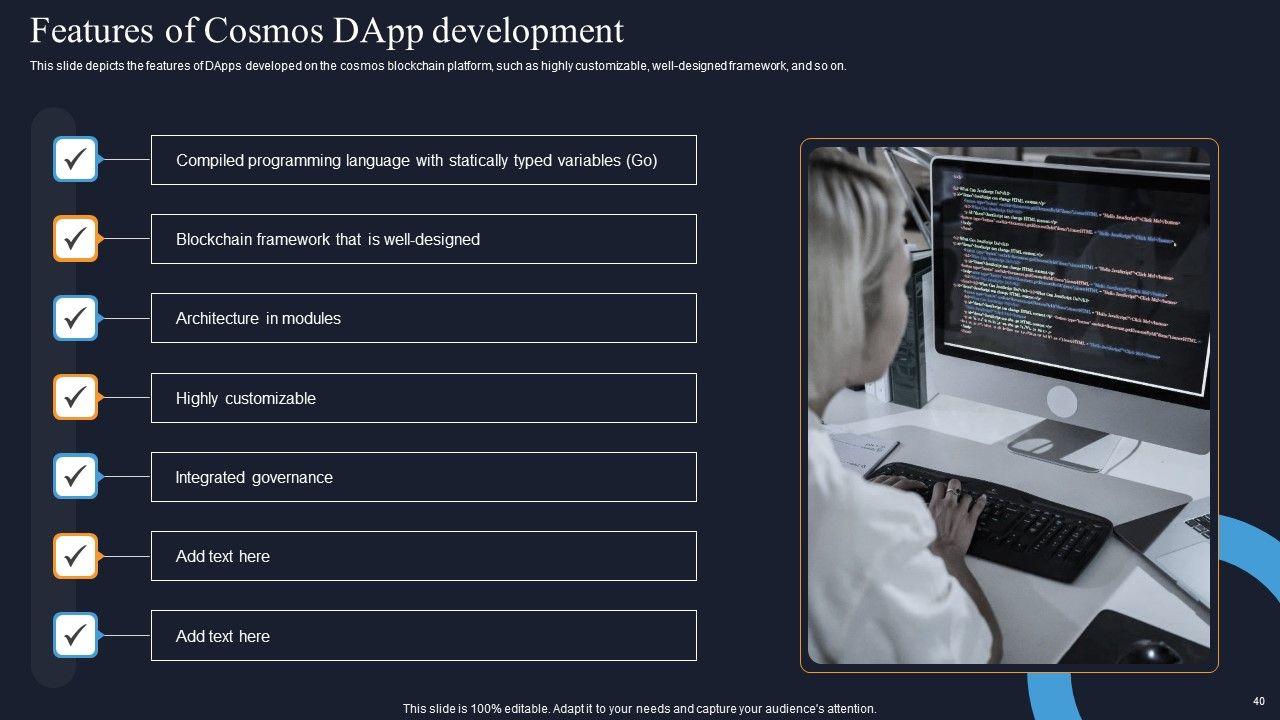Select the orange-bordered checkmark beside Add text here
Screen dimensions: 1280x720
coord(75,556)
